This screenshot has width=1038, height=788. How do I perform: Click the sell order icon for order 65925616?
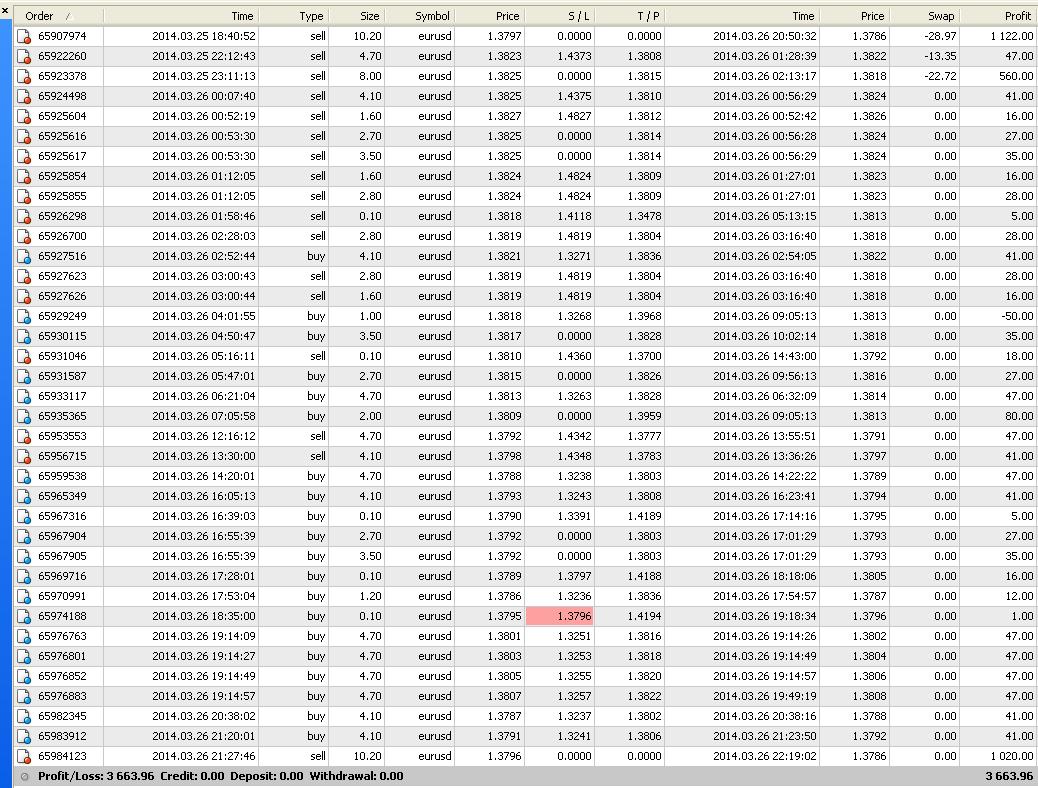pos(24,136)
